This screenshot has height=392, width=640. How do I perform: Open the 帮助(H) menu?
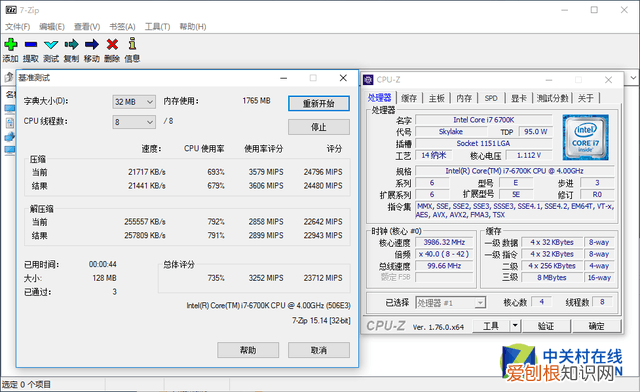(x=193, y=27)
